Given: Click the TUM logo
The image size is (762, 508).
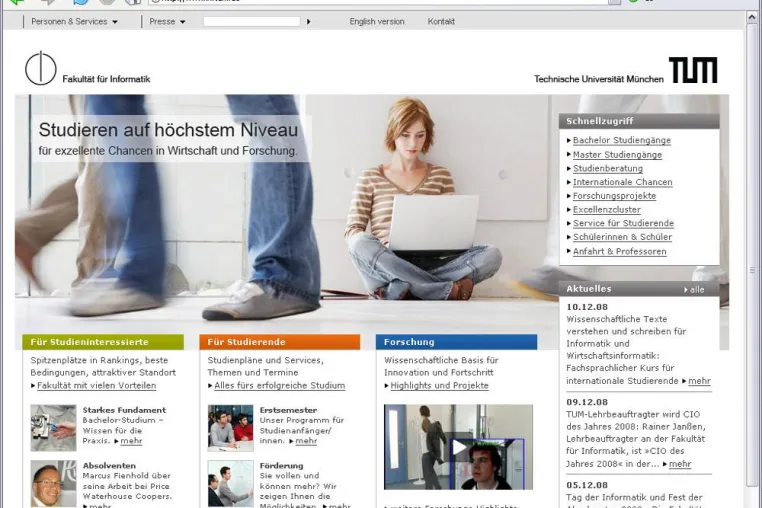Looking at the screenshot, I should click(693, 70).
